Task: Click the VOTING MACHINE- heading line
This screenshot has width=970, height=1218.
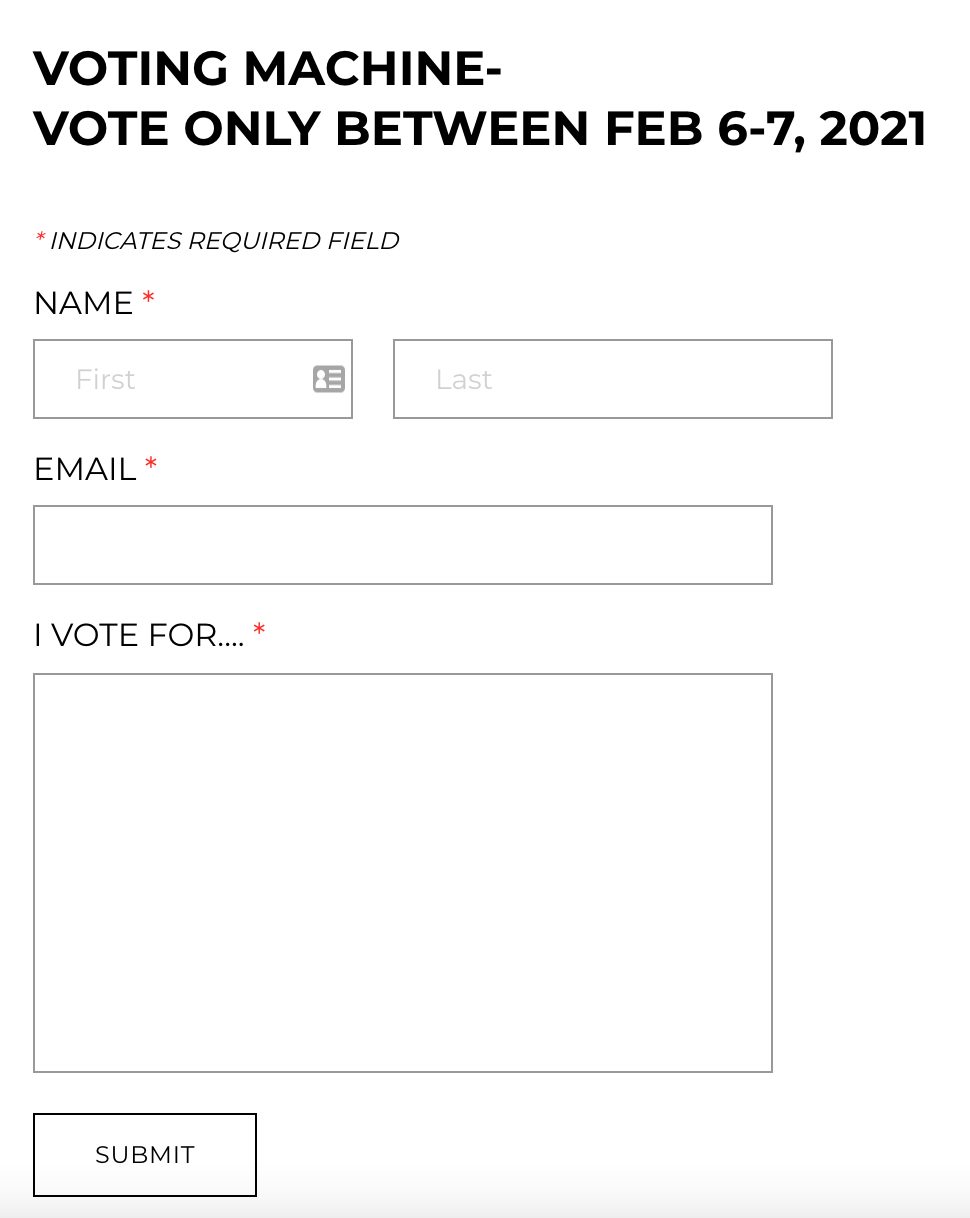Action: pyautogui.click(x=267, y=70)
